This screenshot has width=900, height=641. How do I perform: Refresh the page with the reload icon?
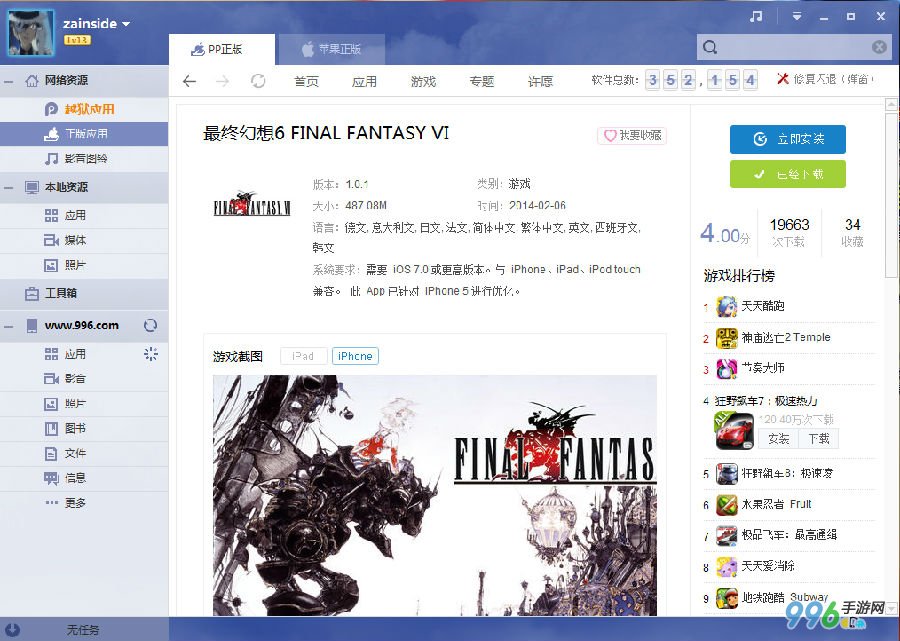click(258, 81)
